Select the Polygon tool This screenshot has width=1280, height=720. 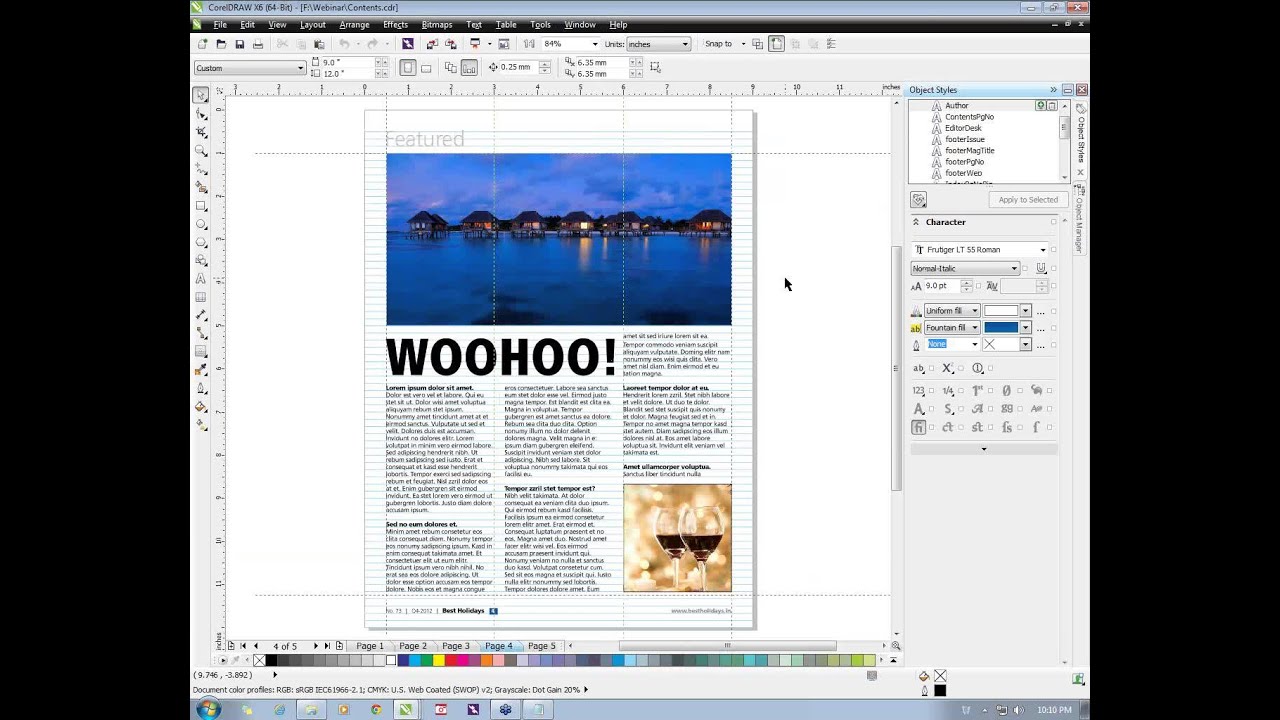(201, 242)
